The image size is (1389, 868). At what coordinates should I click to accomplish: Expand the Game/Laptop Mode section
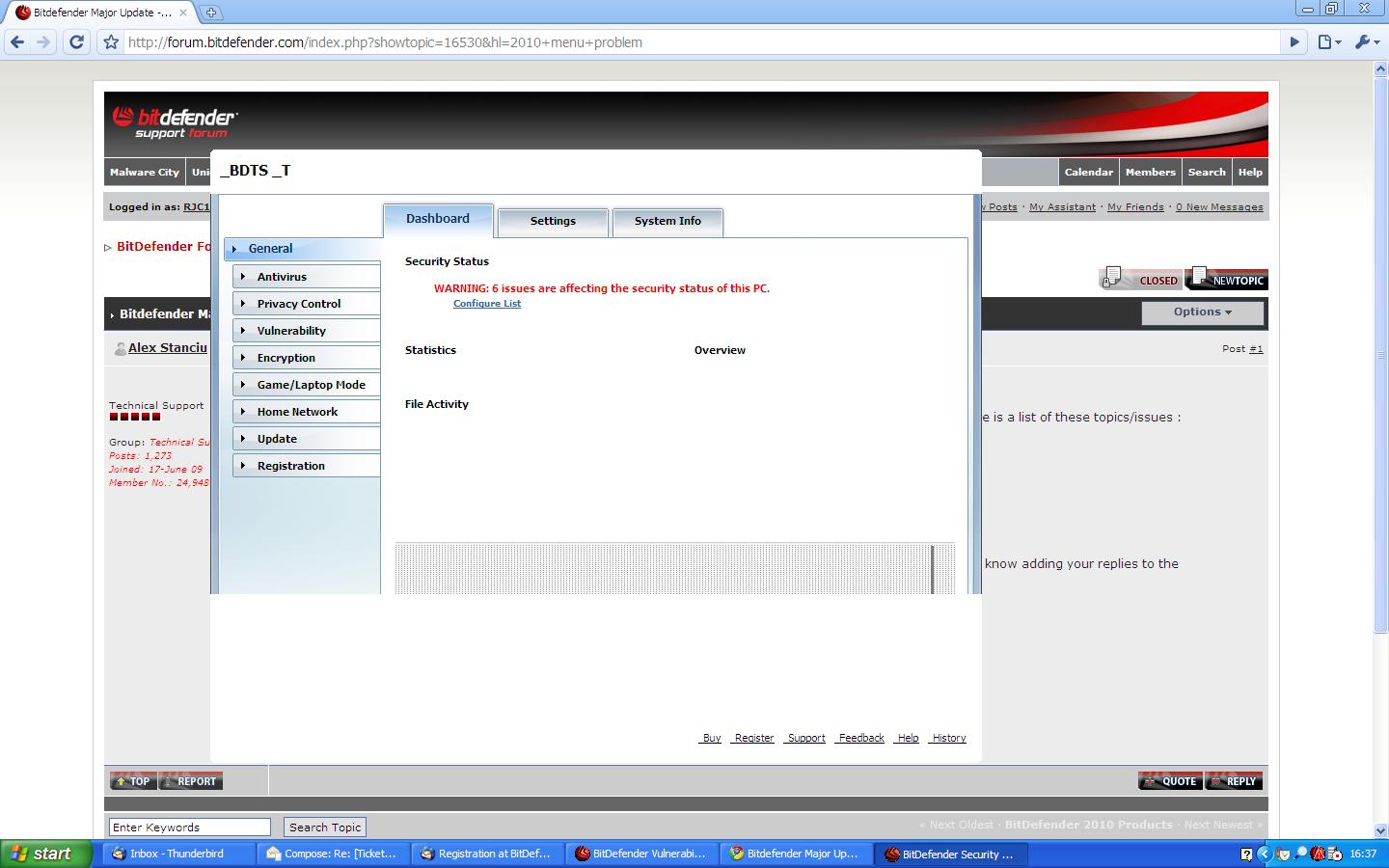307,385
